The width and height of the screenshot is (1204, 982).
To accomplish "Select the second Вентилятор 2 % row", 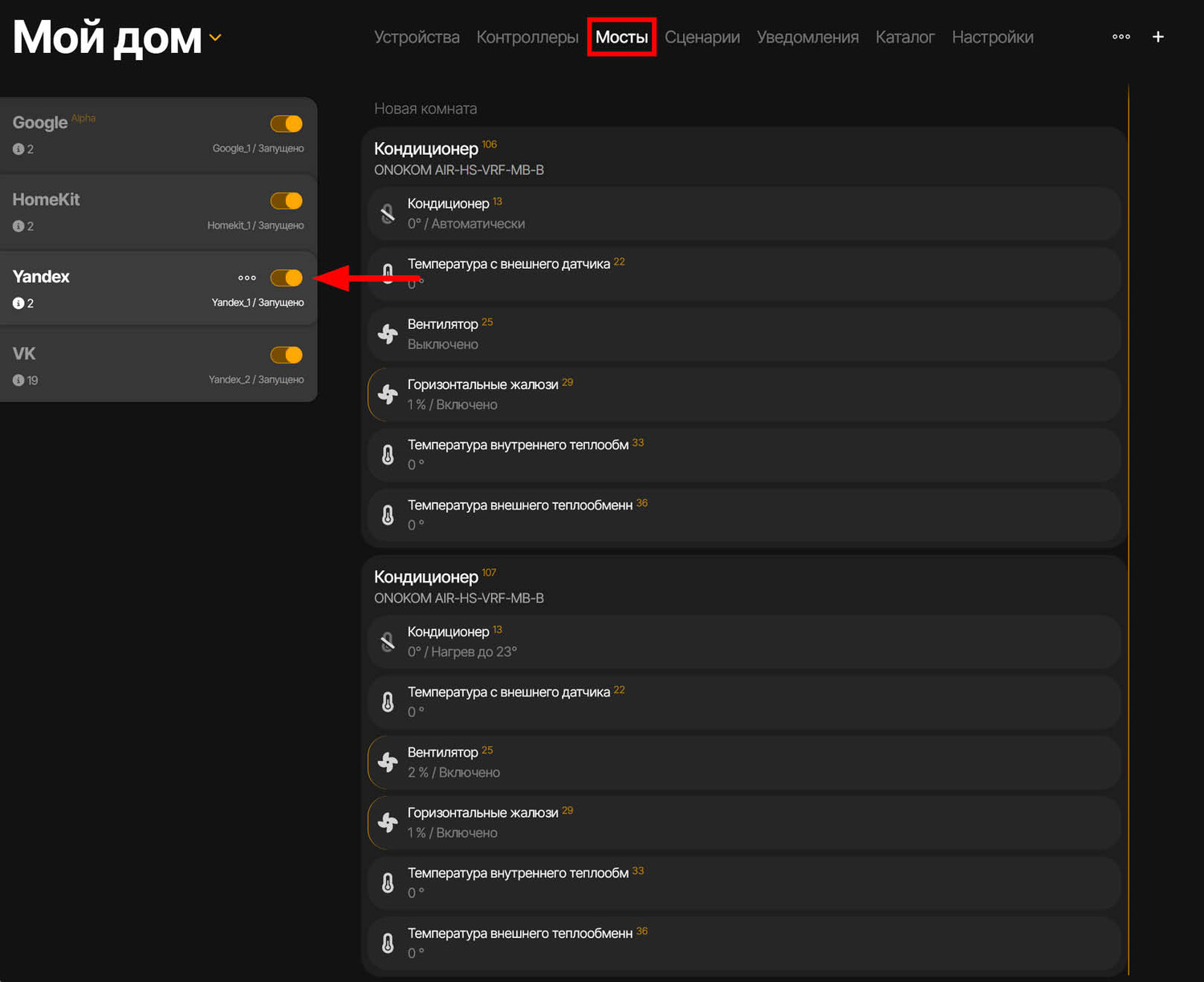I will click(742, 762).
